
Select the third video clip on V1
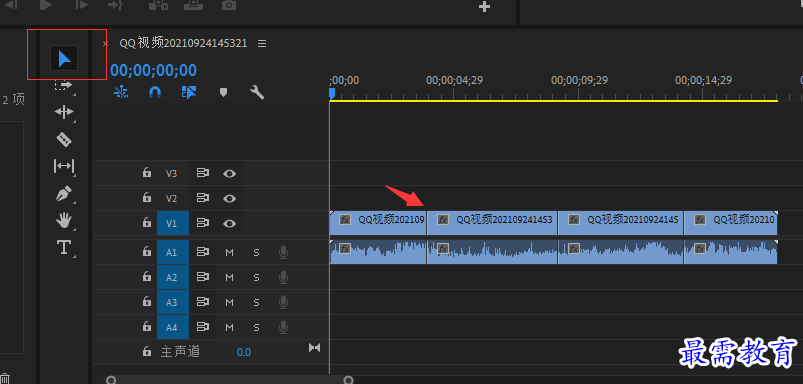[621, 223]
